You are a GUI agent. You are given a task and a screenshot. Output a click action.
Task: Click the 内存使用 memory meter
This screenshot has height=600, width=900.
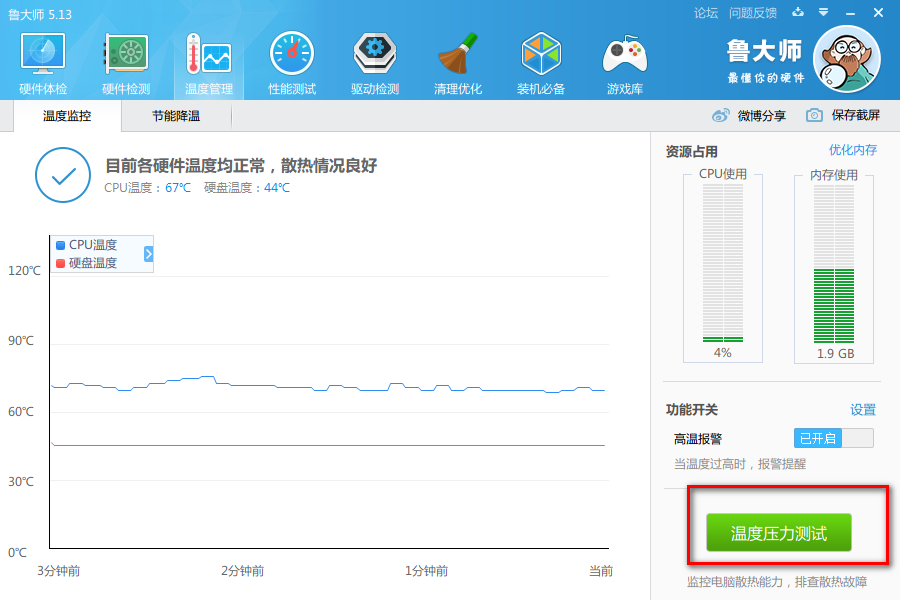pyautogui.click(x=833, y=263)
